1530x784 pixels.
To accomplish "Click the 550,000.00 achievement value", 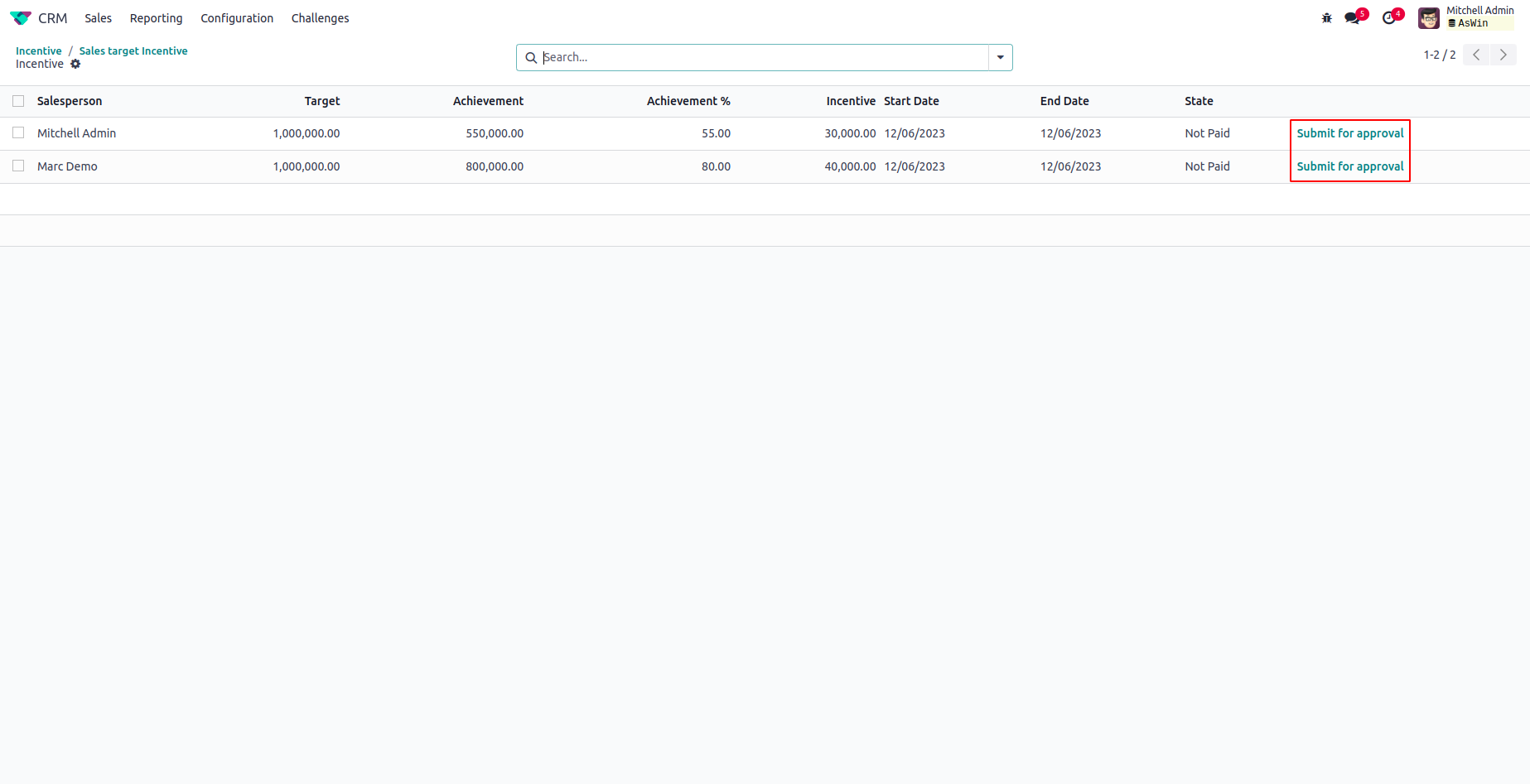I will [x=495, y=133].
